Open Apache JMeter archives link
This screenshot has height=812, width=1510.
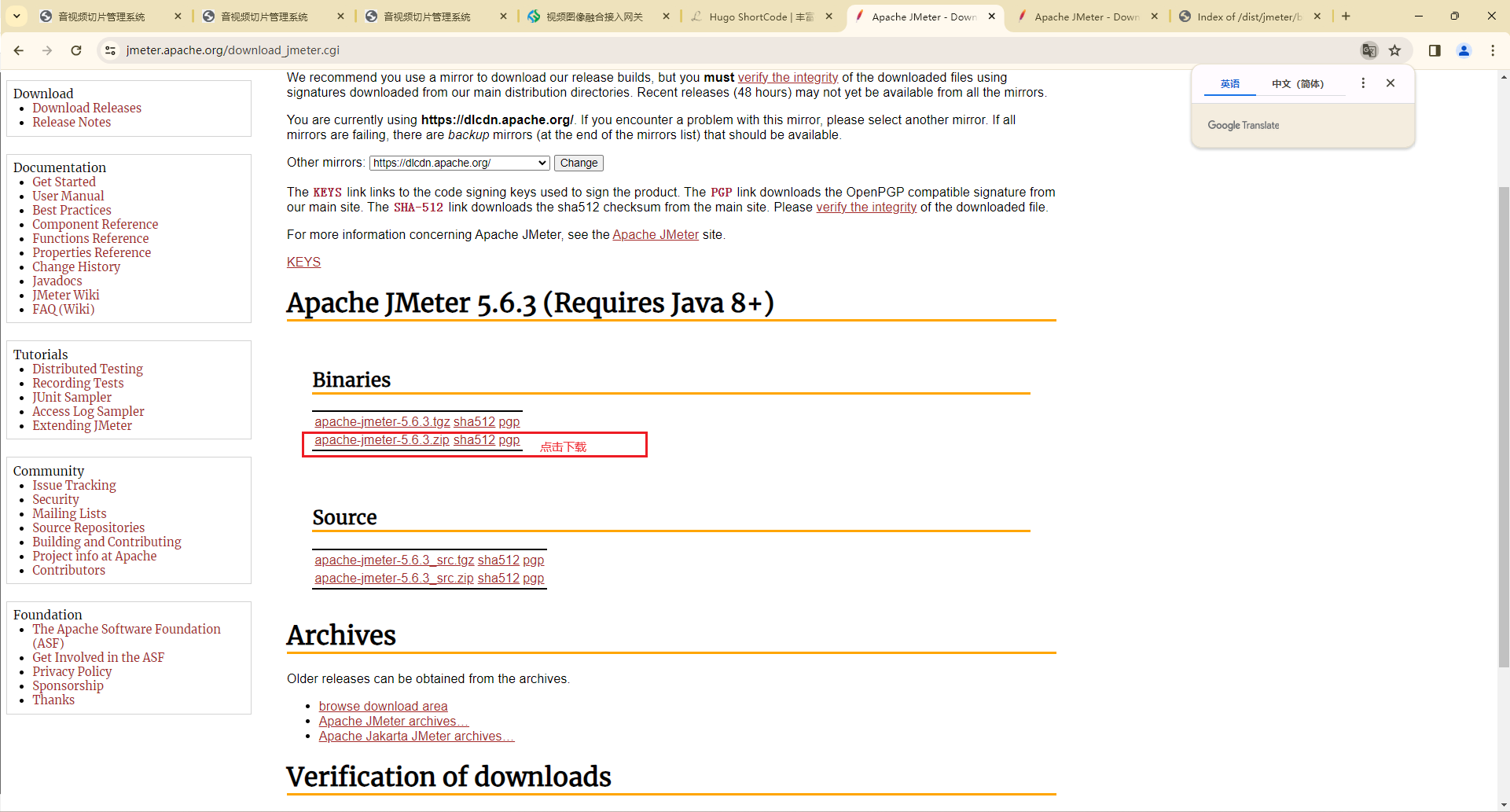coord(393,722)
